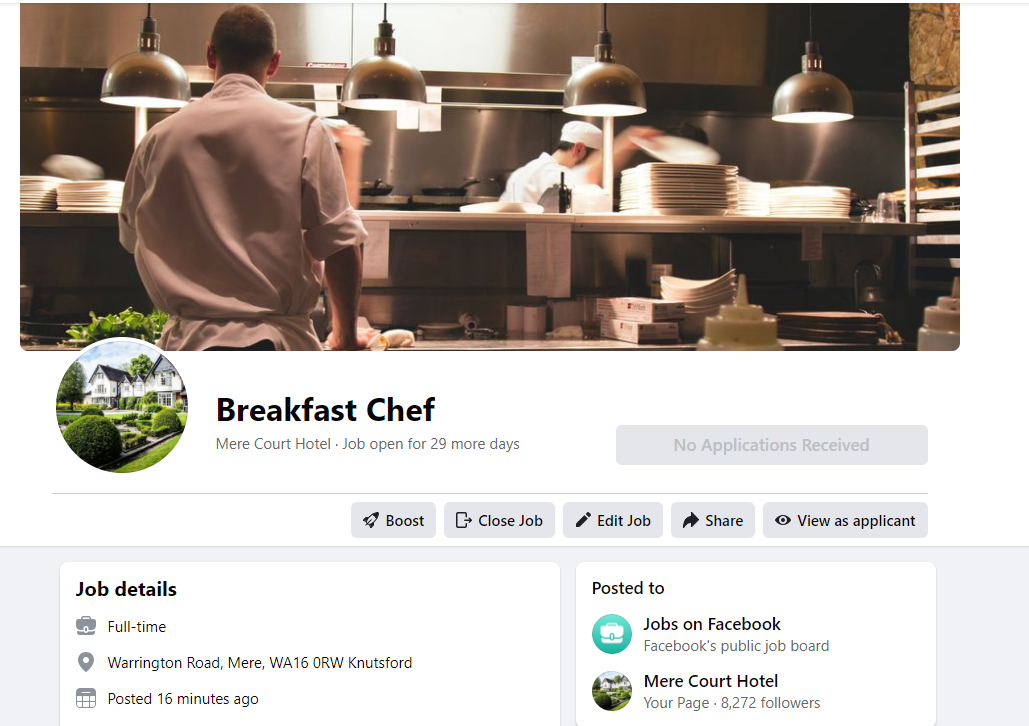
Task: Click the Share button
Action: point(713,521)
